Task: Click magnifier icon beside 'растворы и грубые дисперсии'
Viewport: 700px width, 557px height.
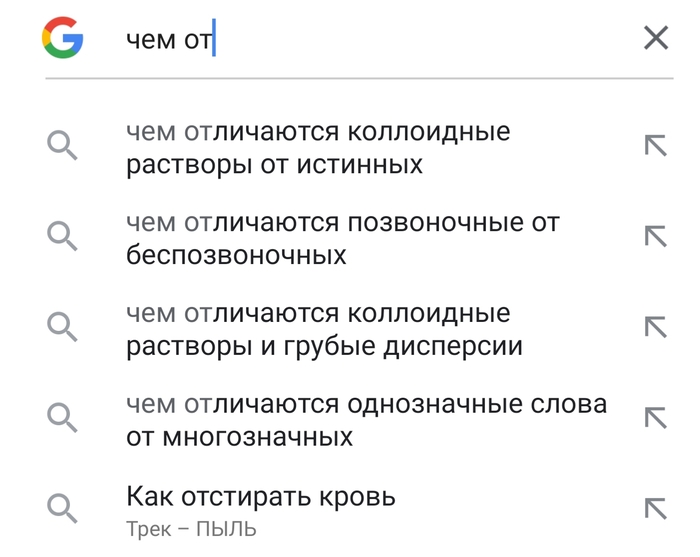Action: click(62, 328)
